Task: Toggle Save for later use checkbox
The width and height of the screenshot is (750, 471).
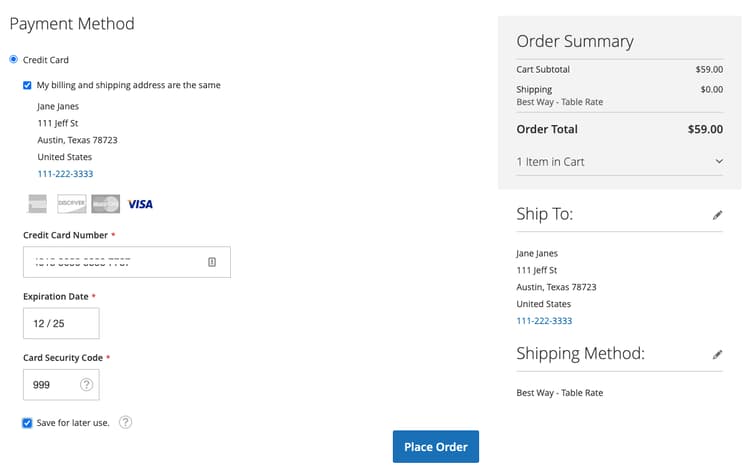Action: (x=27, y=423)
